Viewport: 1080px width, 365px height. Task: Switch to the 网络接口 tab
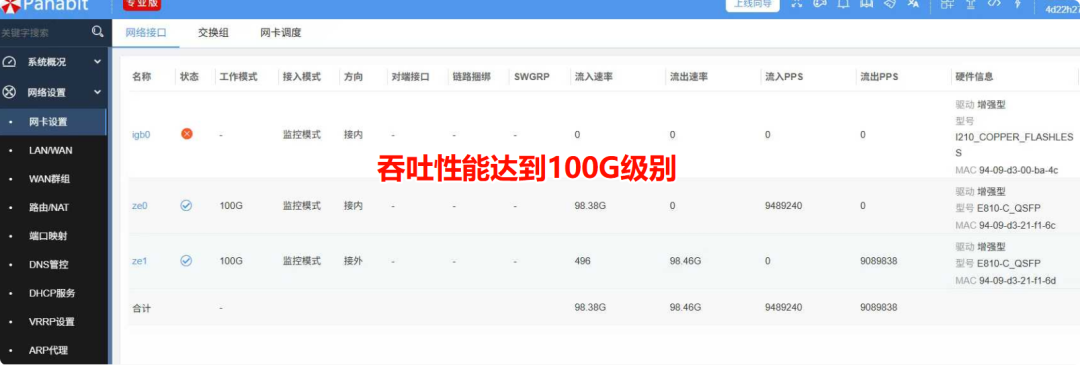pyautogui.click(x=146, y=32)
